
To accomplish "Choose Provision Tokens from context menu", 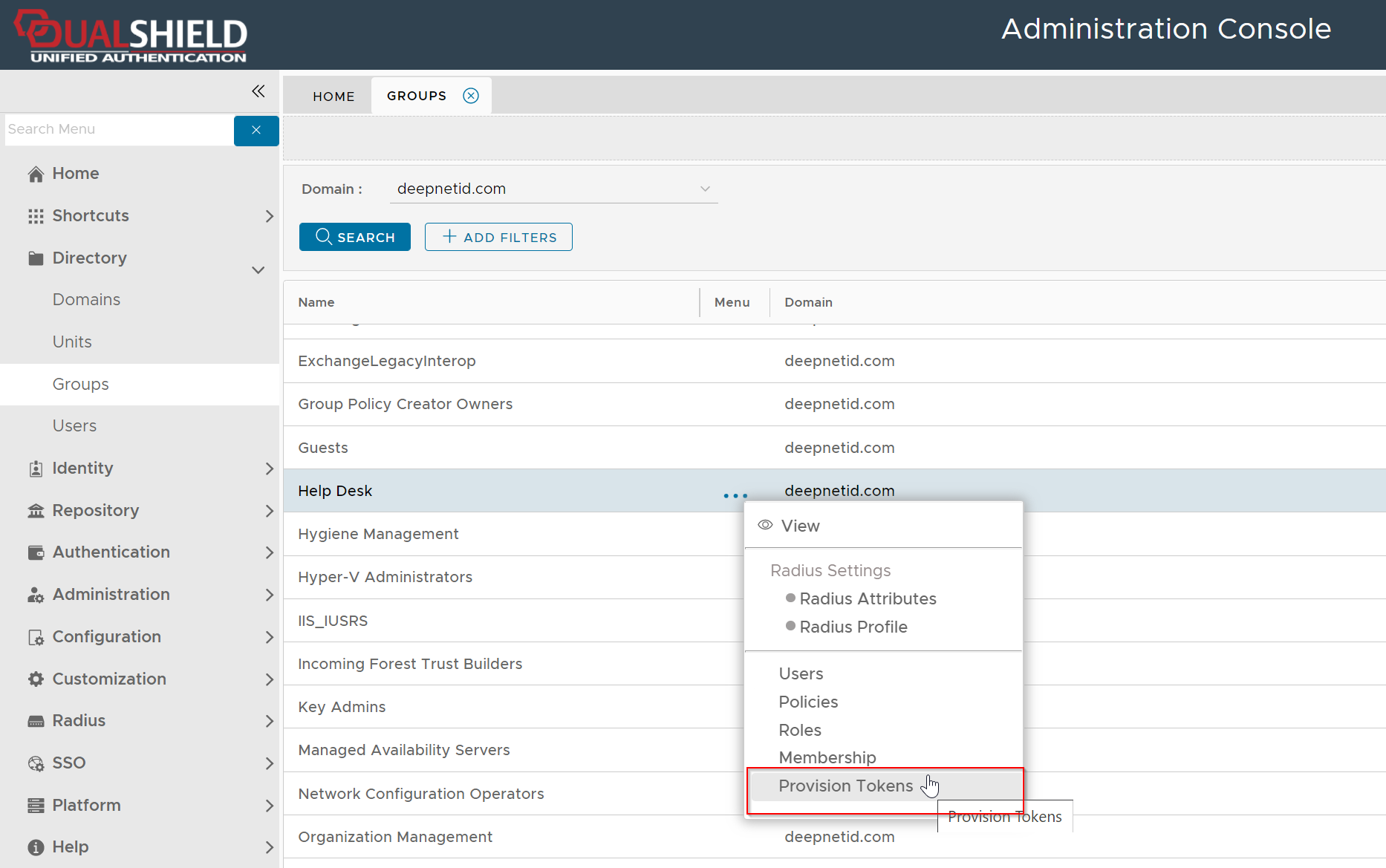I will click(845, 786).
